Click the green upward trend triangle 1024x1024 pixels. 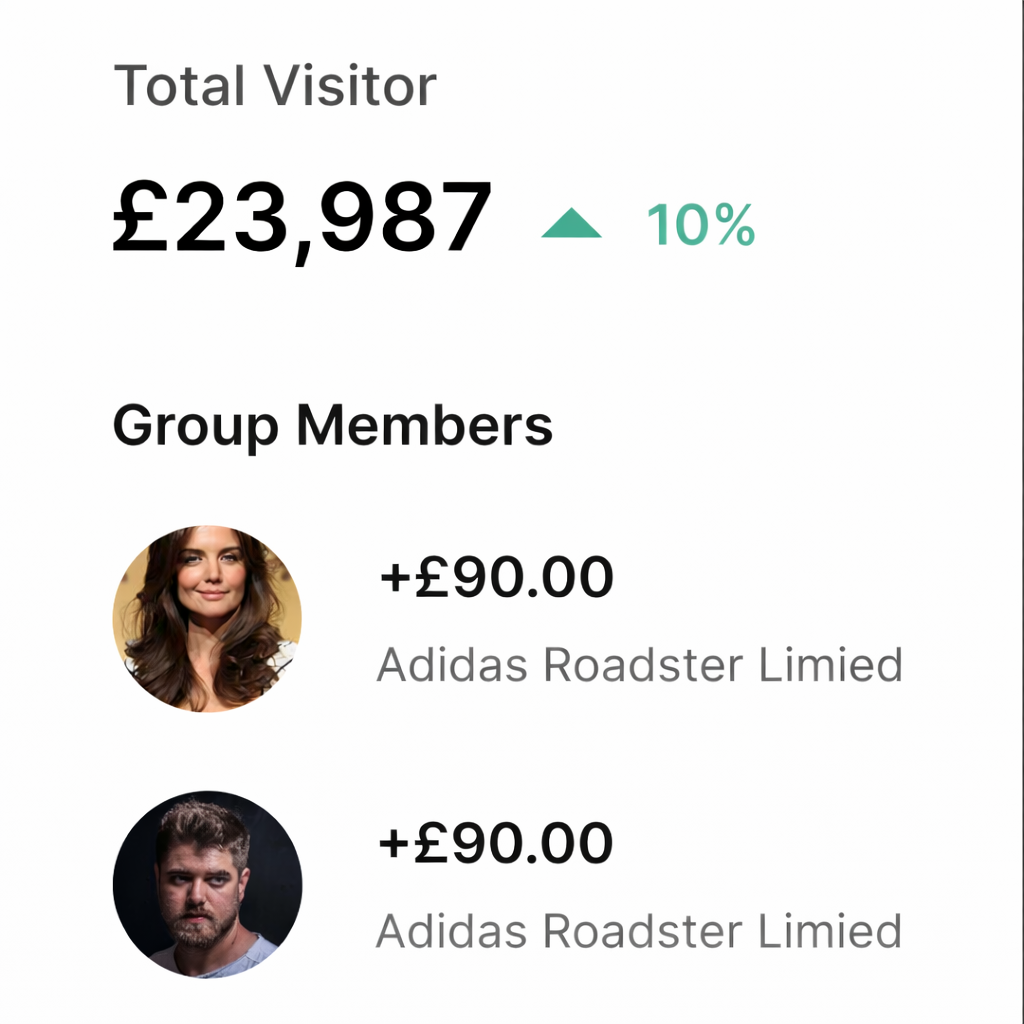[x=571, y=226]
